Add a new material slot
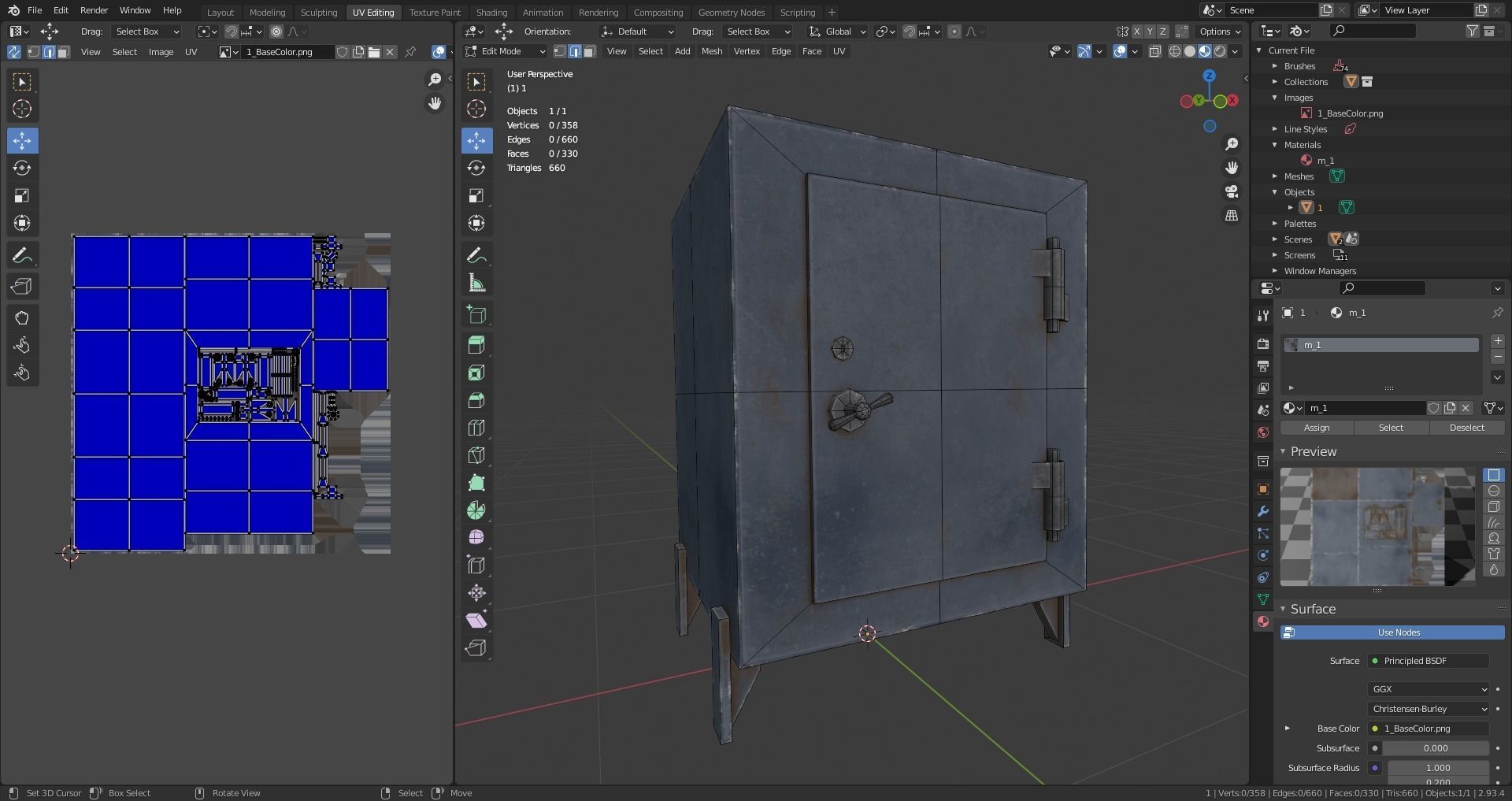This screenshot has width=1512, height=801. pyautogui.click(x=1498, y=342)
